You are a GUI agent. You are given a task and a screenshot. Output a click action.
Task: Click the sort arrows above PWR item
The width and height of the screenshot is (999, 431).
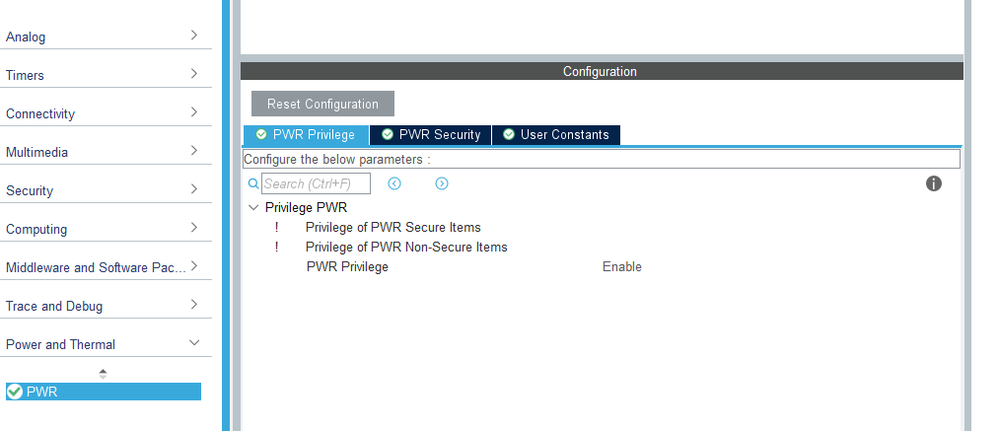click(103, 373)
